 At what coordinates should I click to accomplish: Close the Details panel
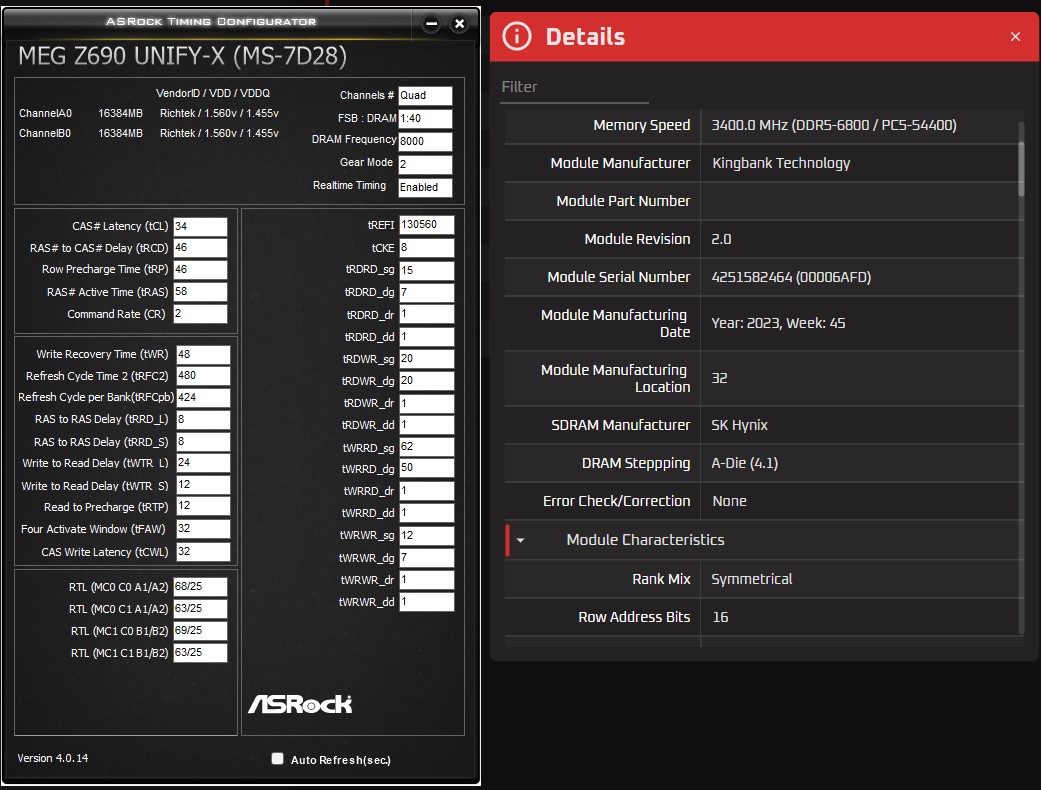tap(1015, 37)
